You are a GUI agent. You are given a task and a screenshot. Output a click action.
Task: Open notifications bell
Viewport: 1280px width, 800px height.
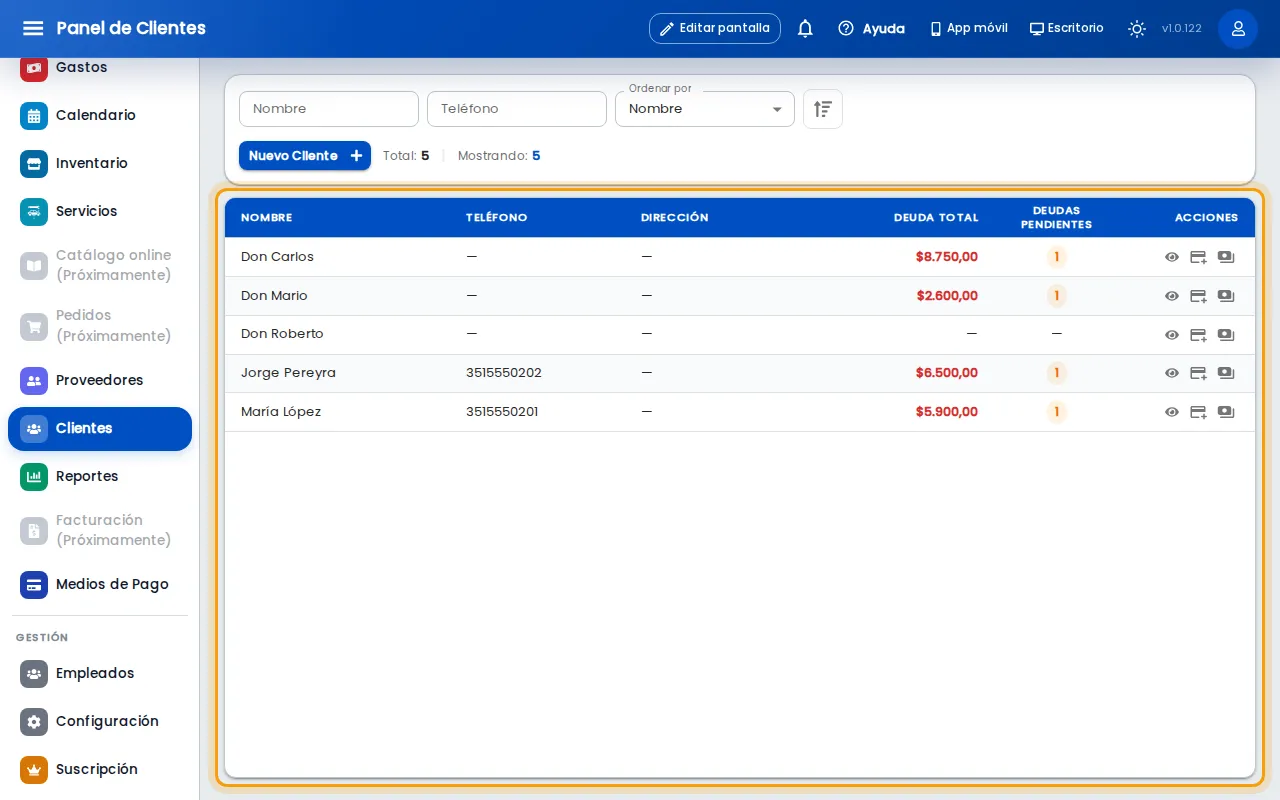pos(805,28)
